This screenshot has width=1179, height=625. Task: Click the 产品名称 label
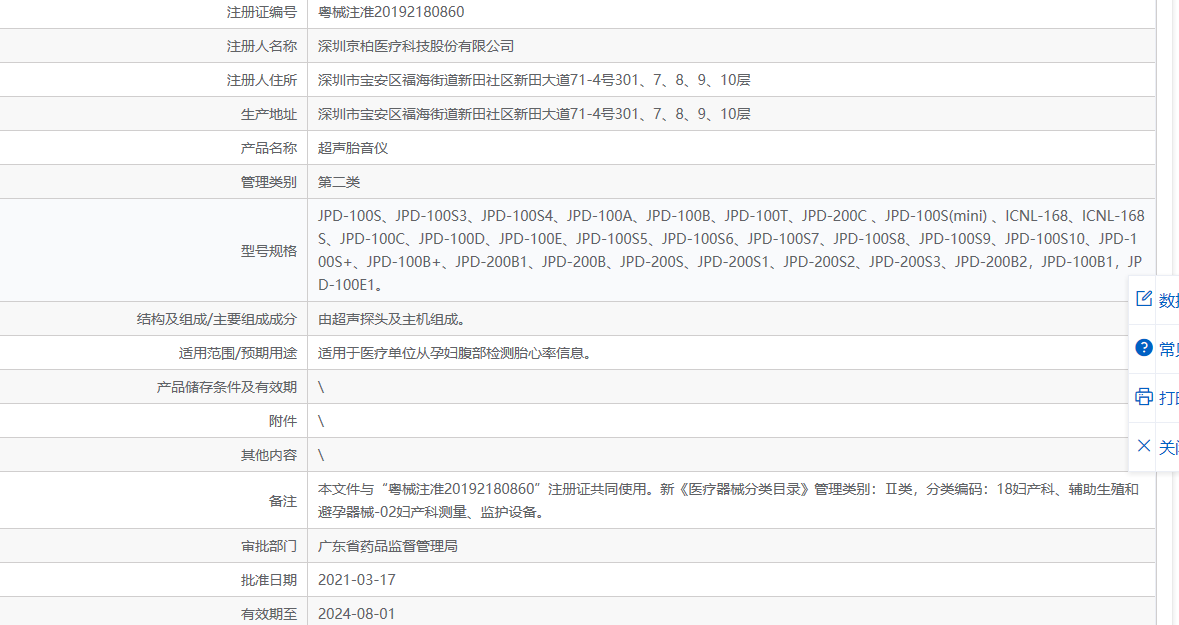pyautogui.click(x=268, y=148)
